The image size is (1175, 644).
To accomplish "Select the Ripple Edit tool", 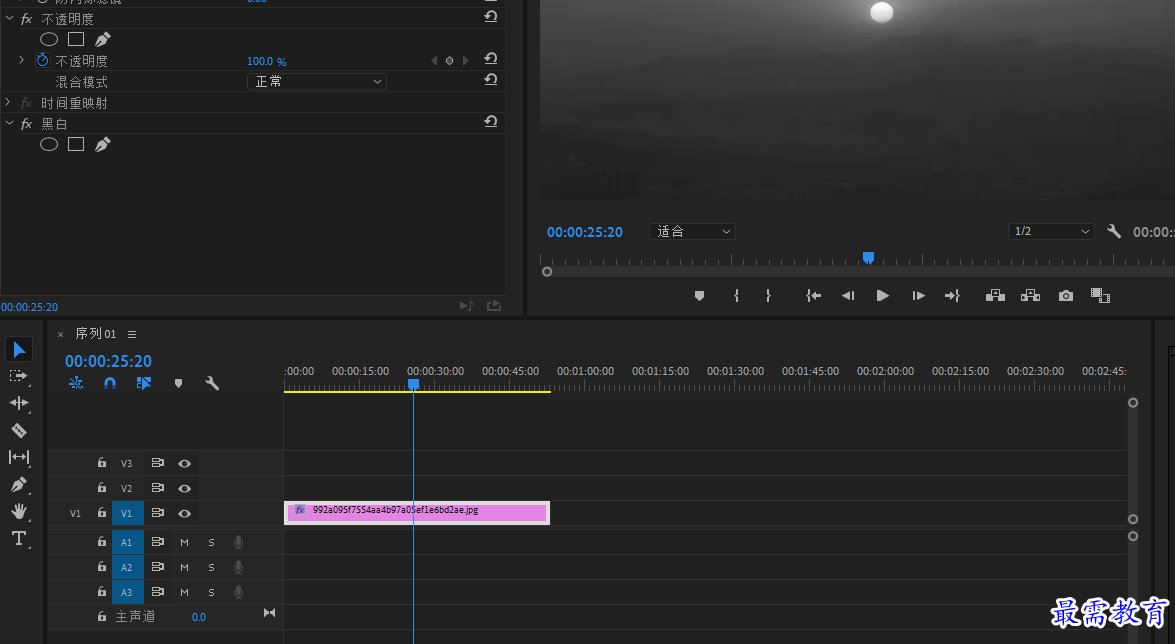I will point(19,403).
